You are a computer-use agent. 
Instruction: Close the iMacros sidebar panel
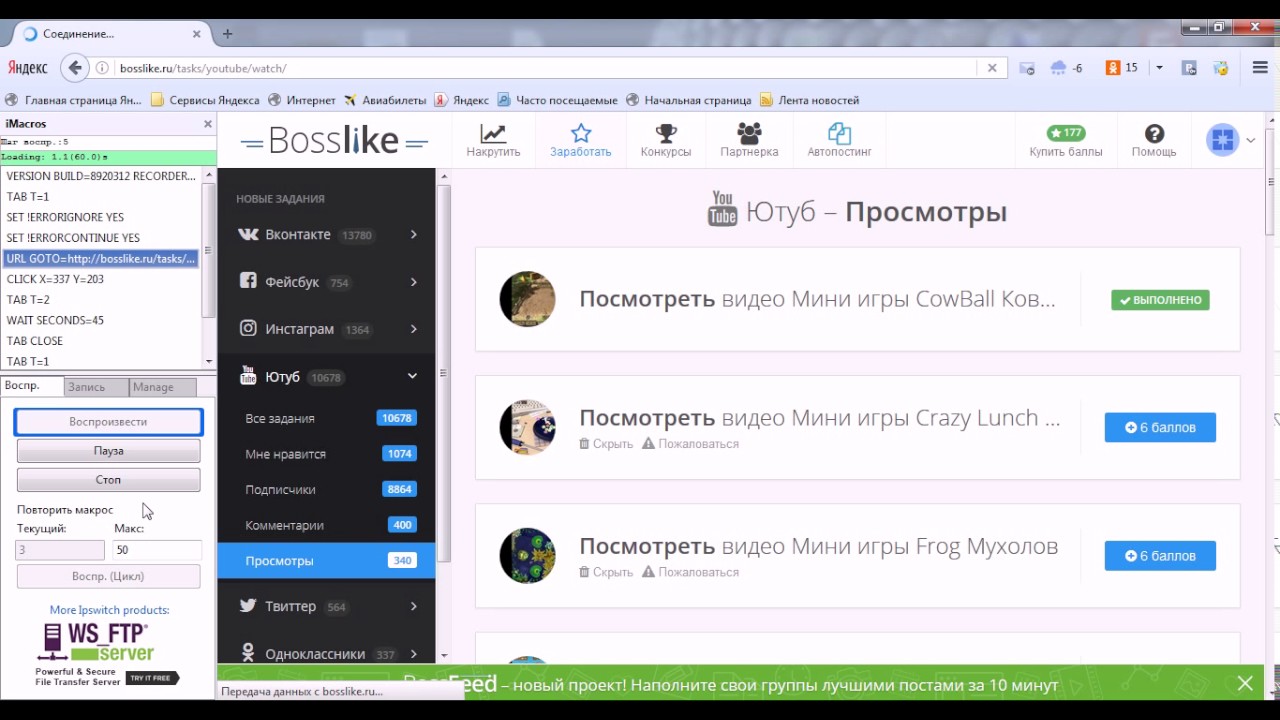tap(208, 124)
